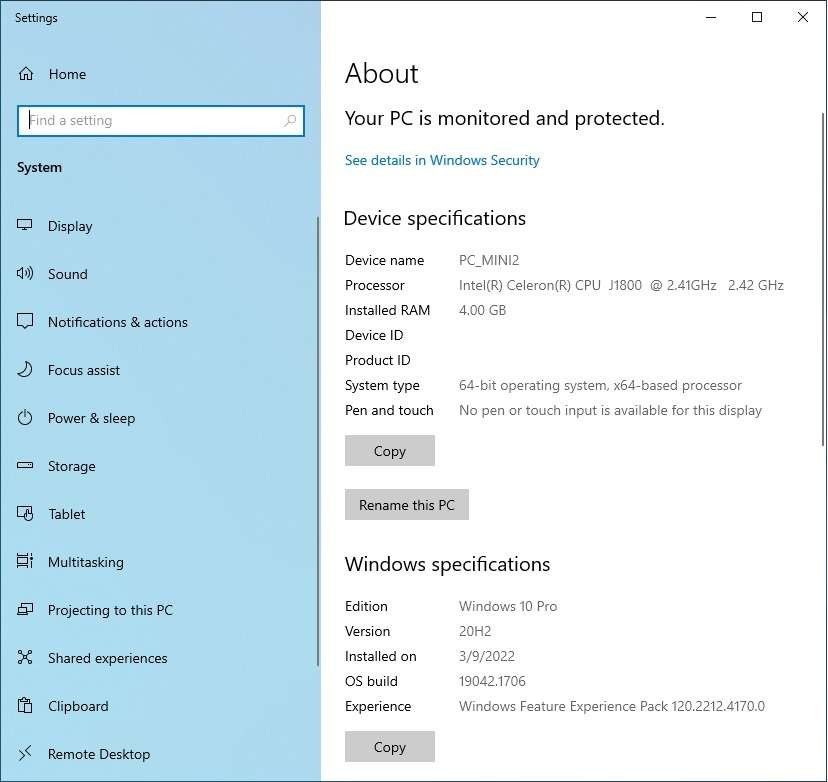Click the Shared experiences icon
The width and height of the screenshot is (828, 782).
(x=26, y=658)
